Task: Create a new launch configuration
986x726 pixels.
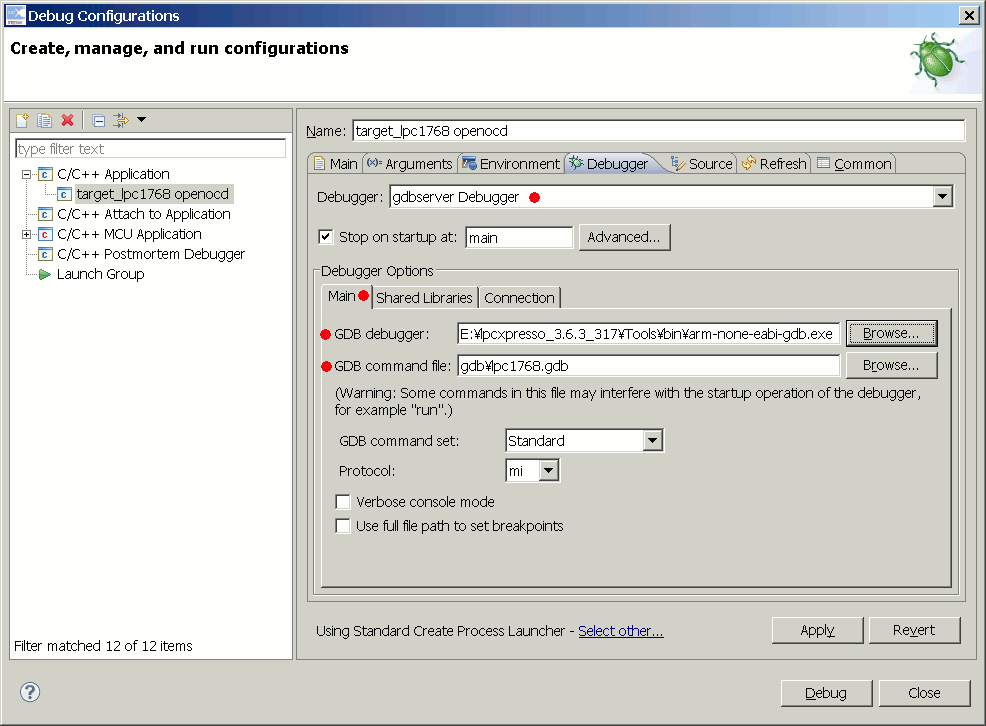Action: pyautogui.click(x=21, y=120)
